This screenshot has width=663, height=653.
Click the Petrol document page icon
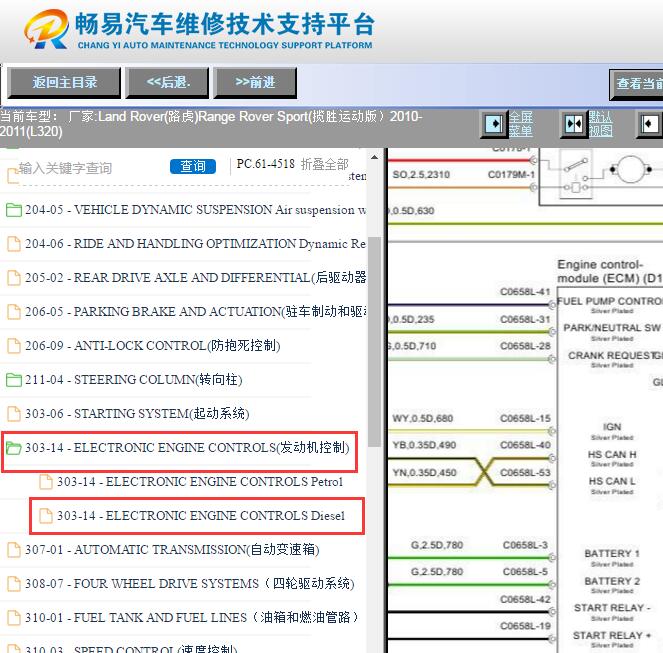[46, 482]
